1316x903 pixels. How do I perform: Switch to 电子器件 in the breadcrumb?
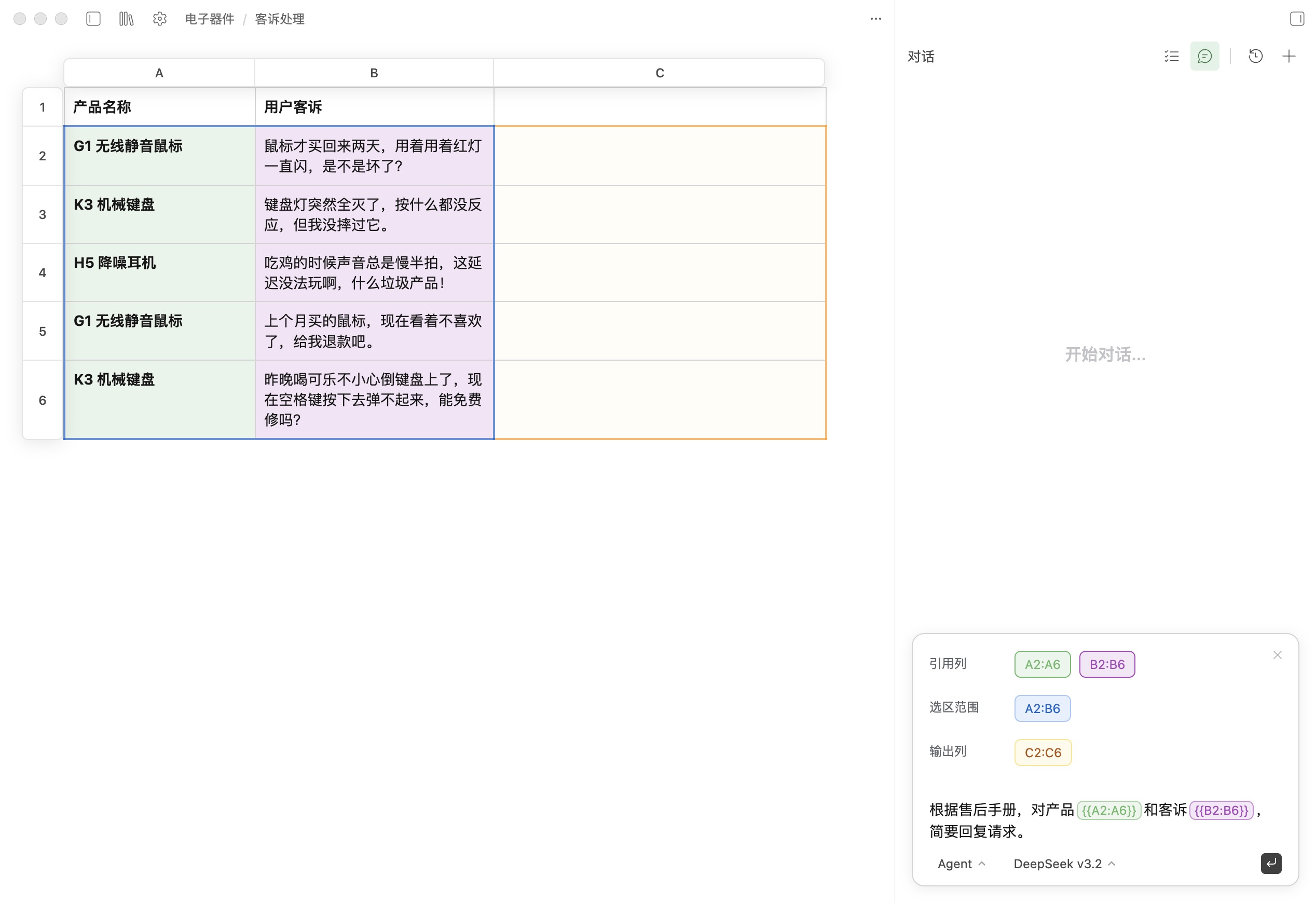(209, 19)
